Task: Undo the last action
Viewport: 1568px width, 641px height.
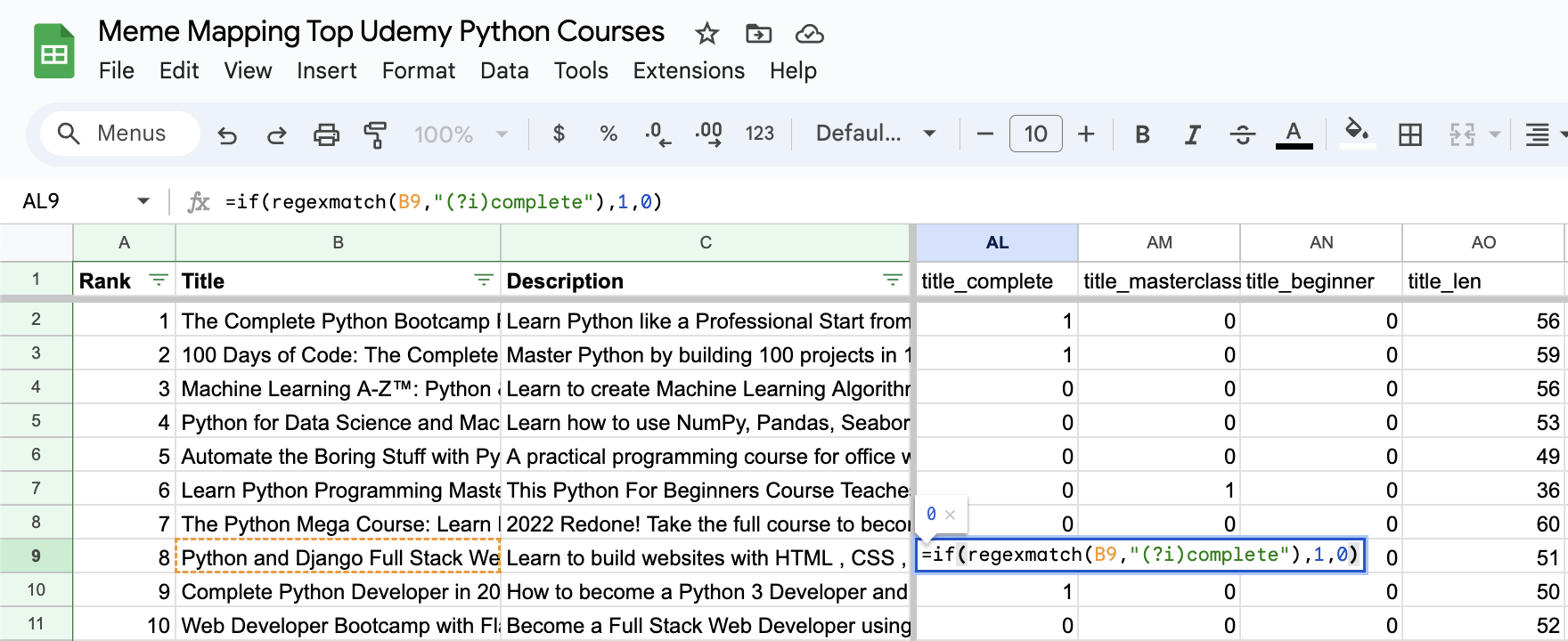Action: [227, 134]
